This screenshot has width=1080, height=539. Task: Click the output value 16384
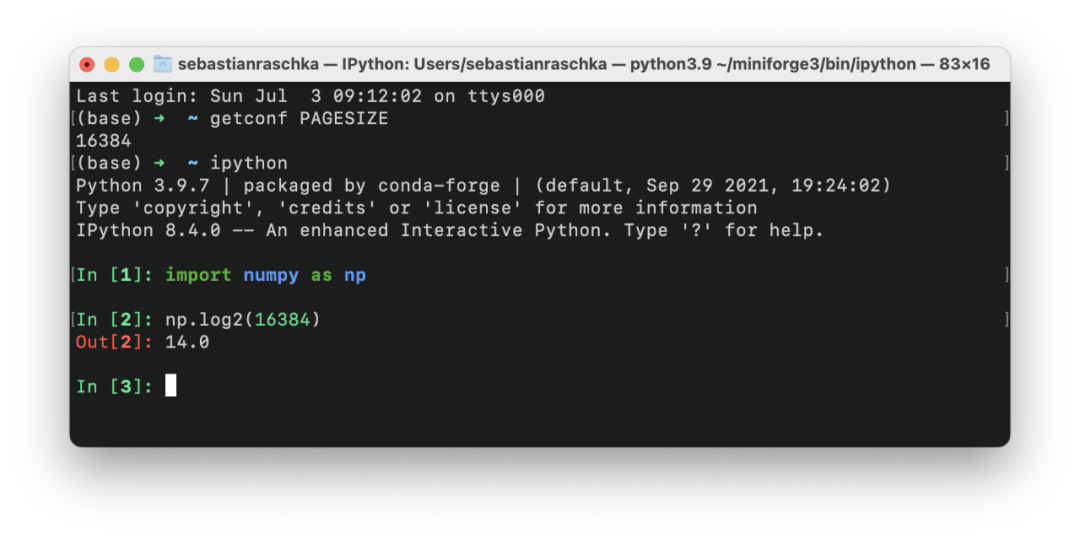[103, 141]
